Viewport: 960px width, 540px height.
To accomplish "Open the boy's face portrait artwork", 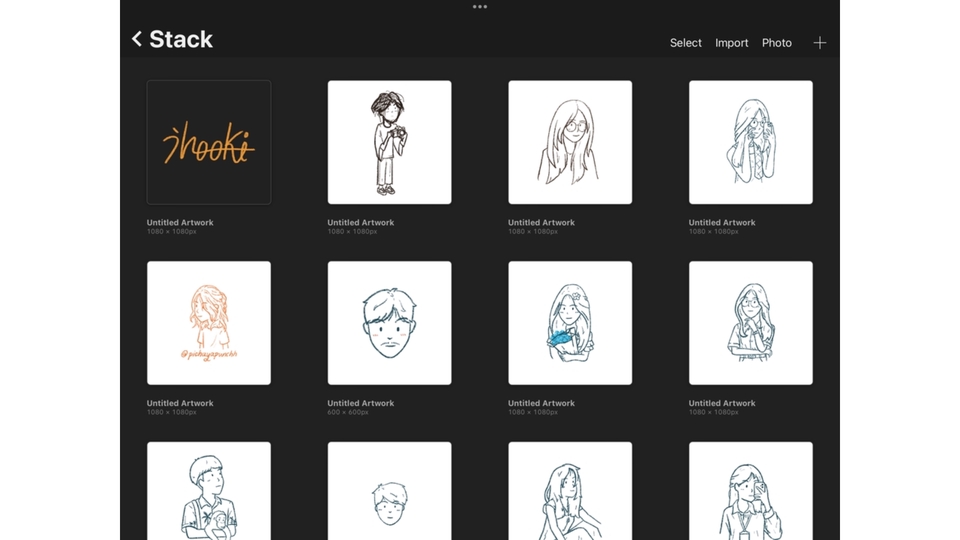I will (389, 323).
